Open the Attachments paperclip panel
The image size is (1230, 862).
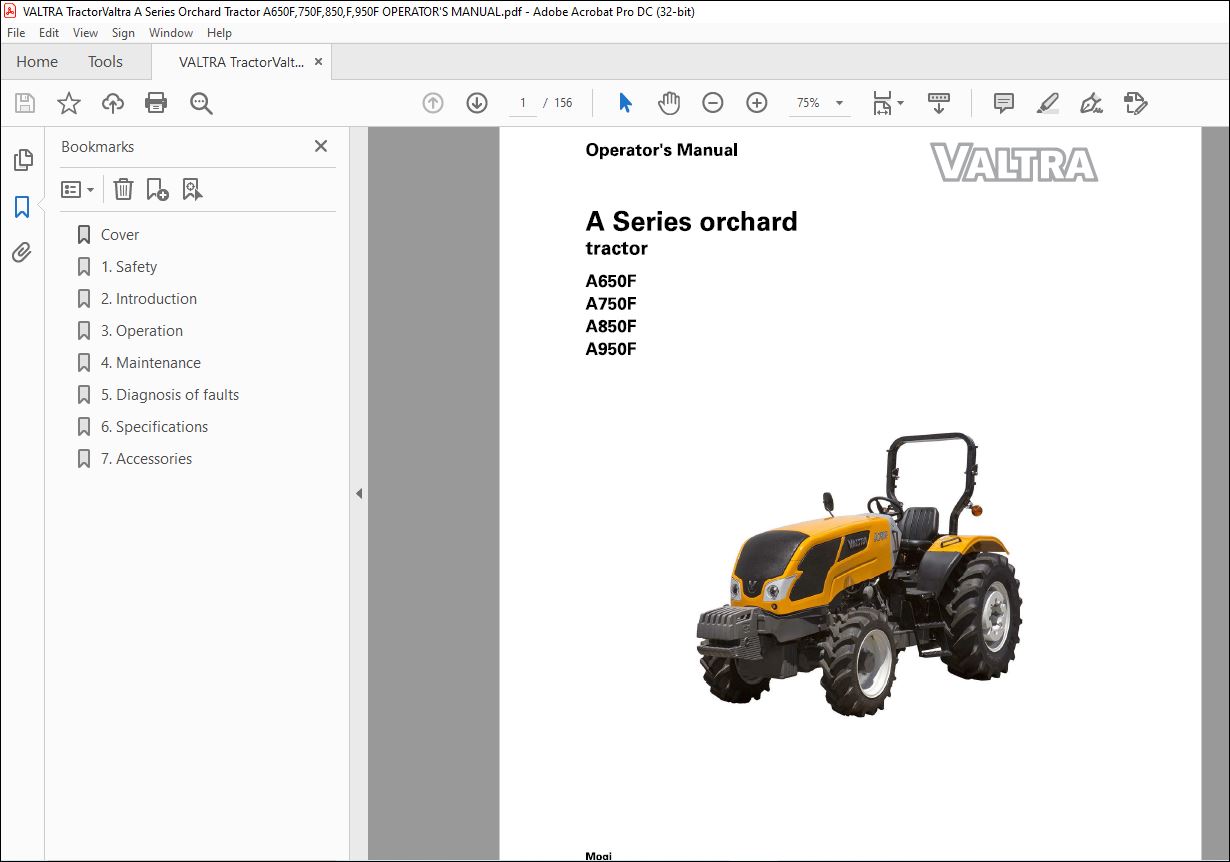(22, 253)
